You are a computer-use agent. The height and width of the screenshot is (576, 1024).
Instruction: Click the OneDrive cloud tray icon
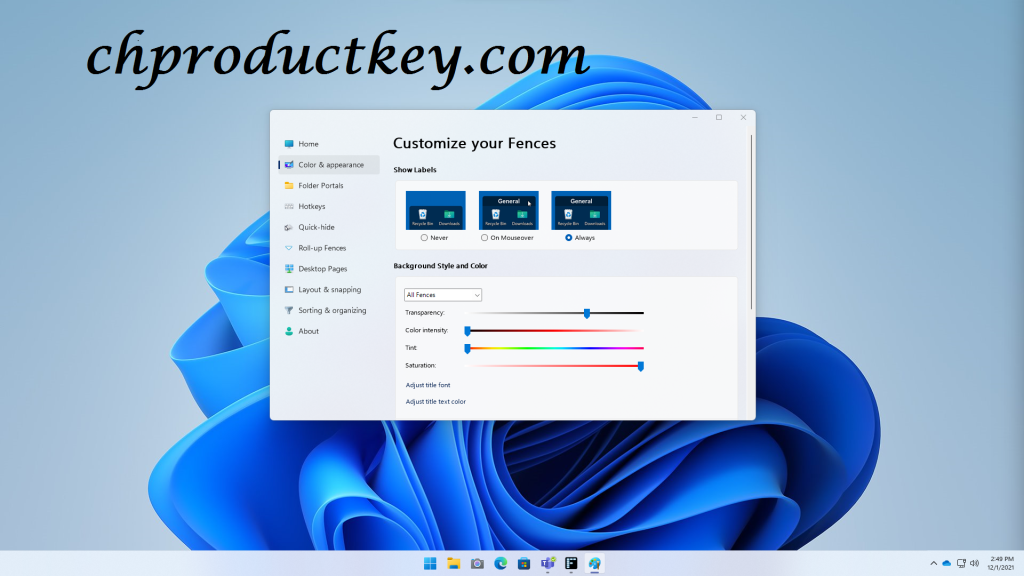click(x=946, y=564)
